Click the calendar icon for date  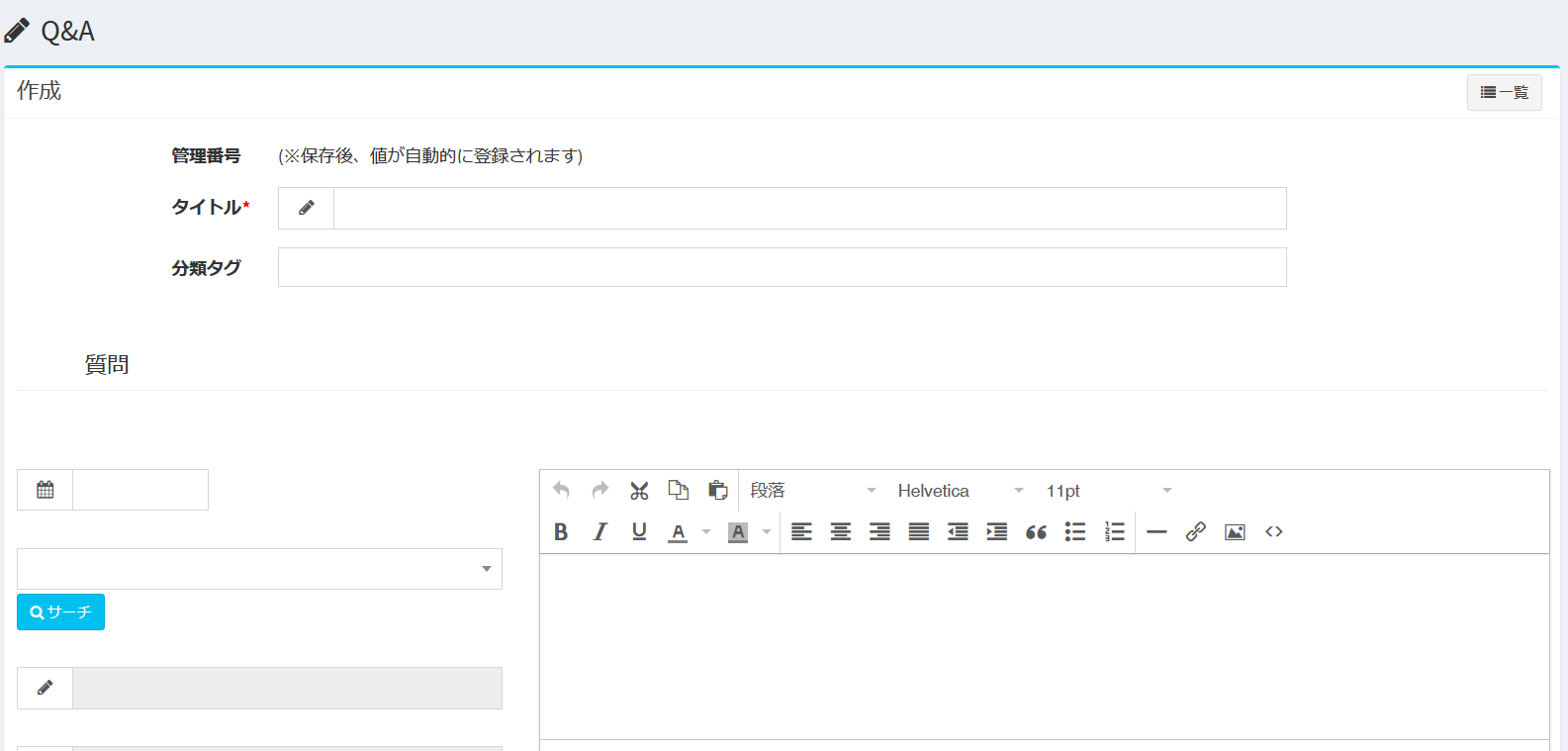point(46,490)
